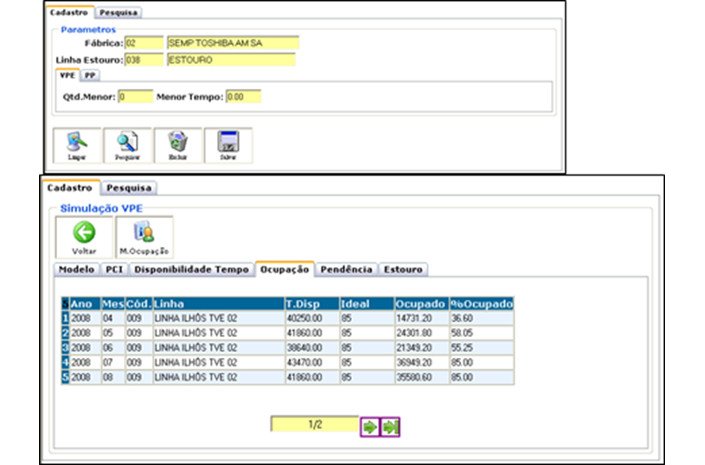Open the Disponibilidade Tempo tab

(191, 269)
